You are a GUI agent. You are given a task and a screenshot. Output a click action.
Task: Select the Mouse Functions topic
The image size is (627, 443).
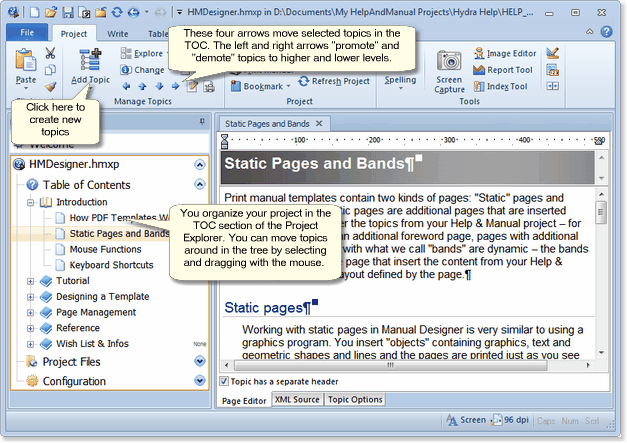(104, 249)
